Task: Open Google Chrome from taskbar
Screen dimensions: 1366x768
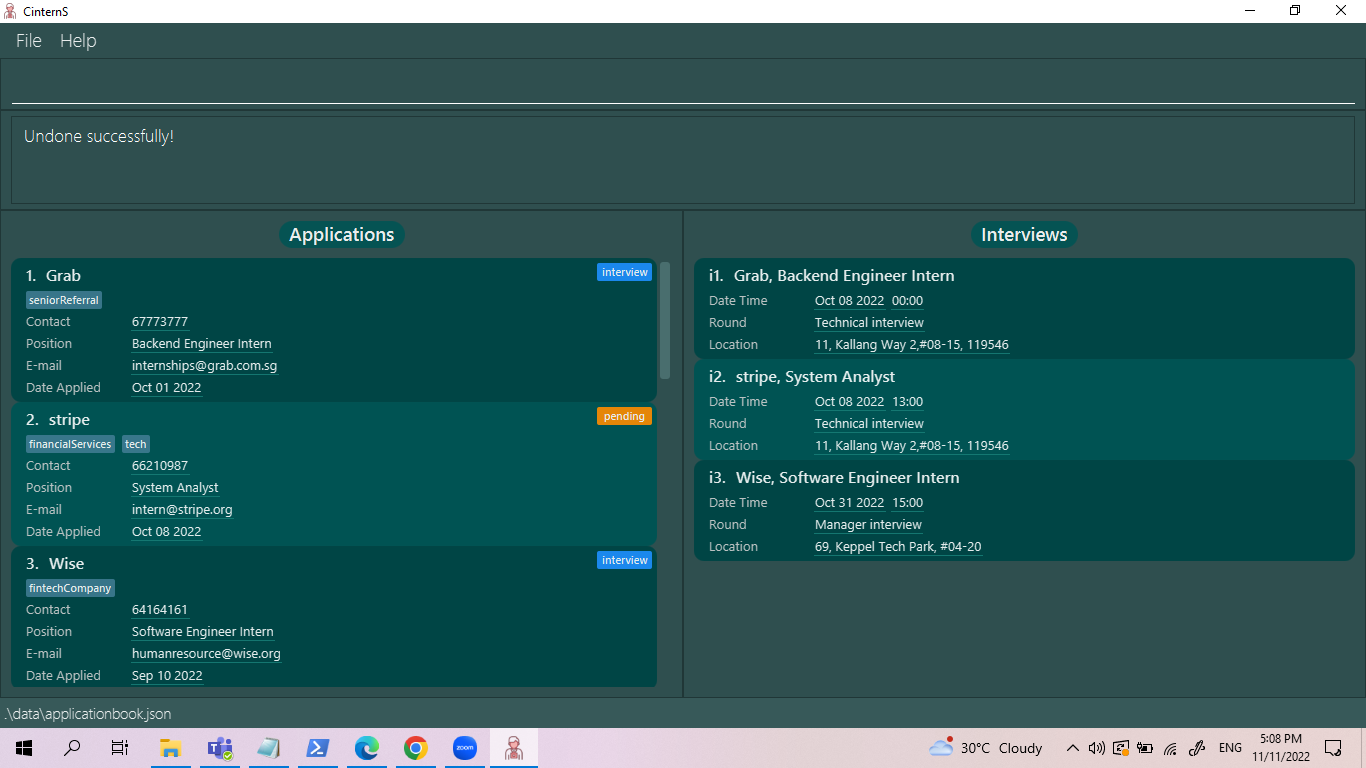Action: point(416,748)
